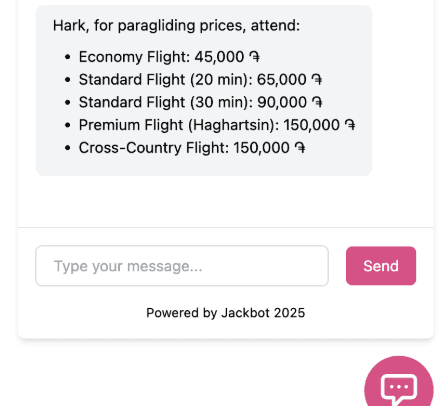The height and width of the screenshot is (406, 448).
Task: Click the 45,000 price value
Action: [x=219, y=57]
